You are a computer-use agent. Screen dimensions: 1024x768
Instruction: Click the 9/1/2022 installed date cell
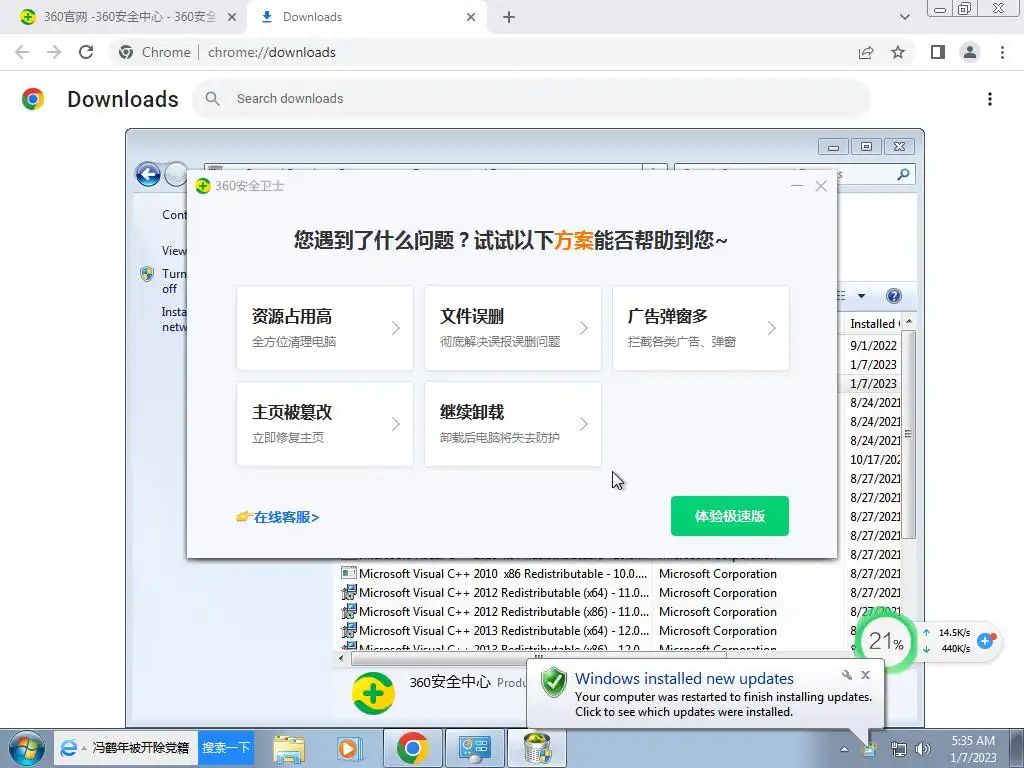point(873,345)
